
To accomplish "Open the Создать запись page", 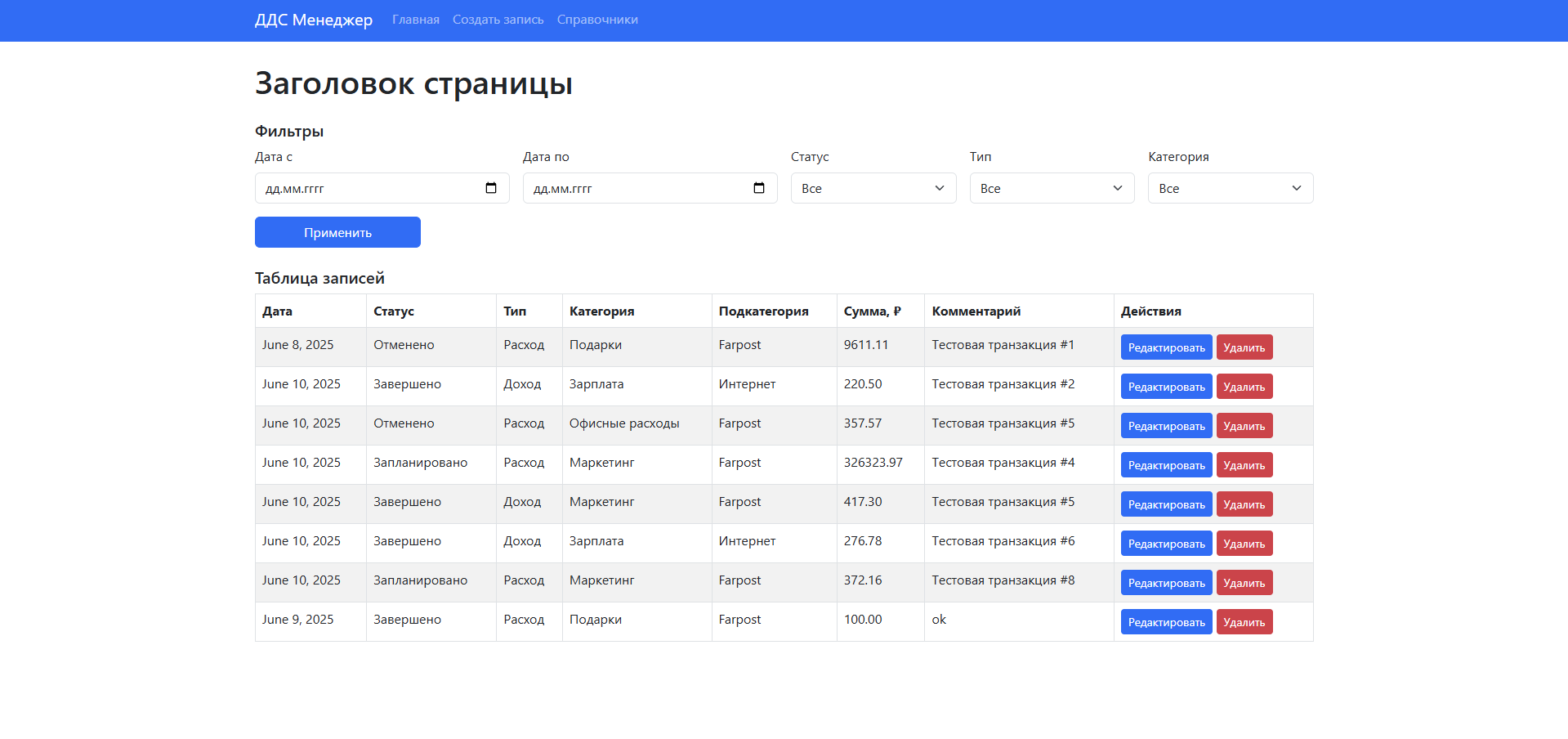I will tap(498, 20).
